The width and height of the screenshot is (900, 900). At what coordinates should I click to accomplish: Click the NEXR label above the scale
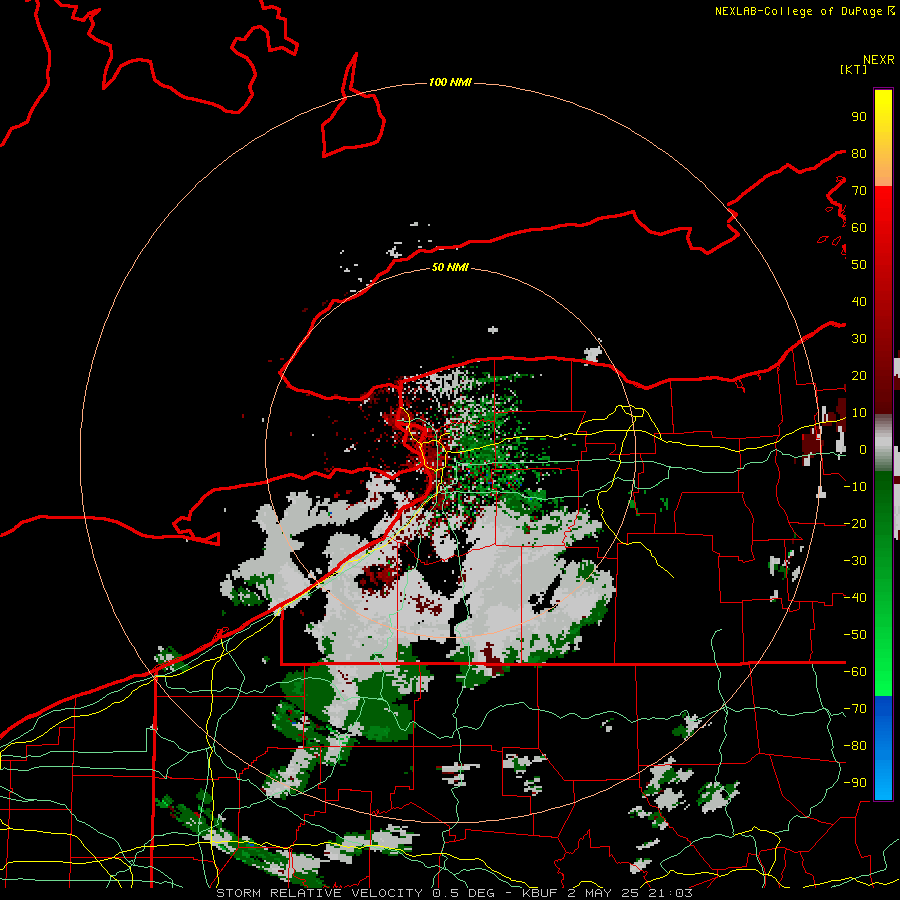pyautogui.click(x=879, y=60)
